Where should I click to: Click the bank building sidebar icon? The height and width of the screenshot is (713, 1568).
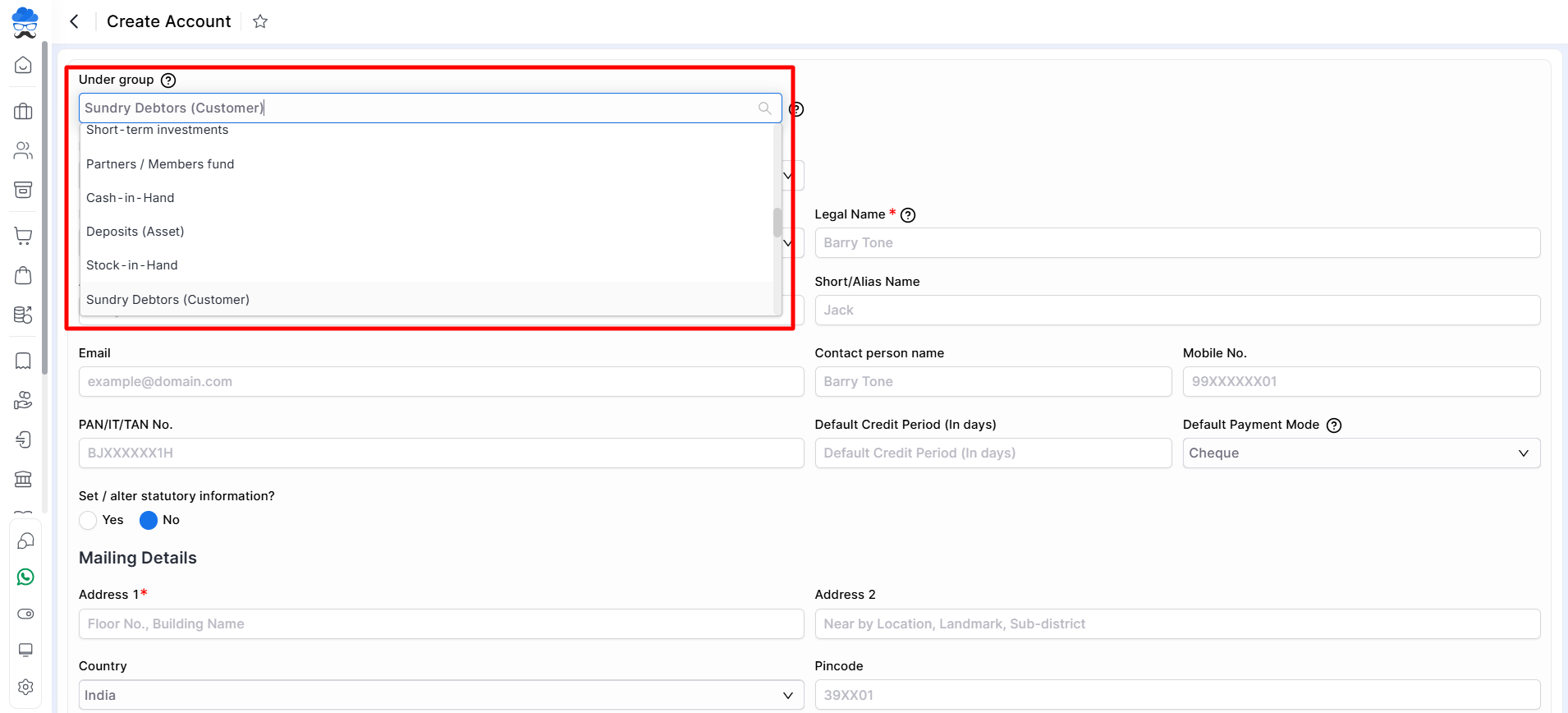[x=23, y=479]
